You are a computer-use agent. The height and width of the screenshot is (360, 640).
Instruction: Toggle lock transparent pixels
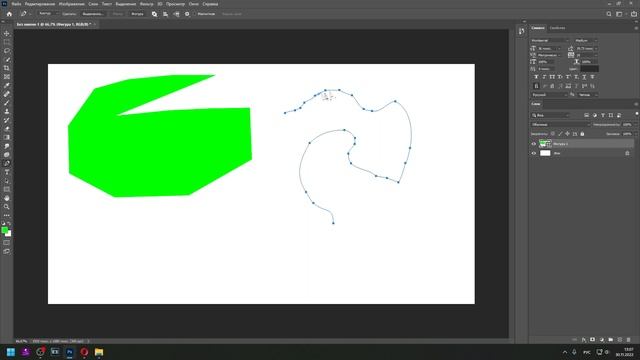553,134
